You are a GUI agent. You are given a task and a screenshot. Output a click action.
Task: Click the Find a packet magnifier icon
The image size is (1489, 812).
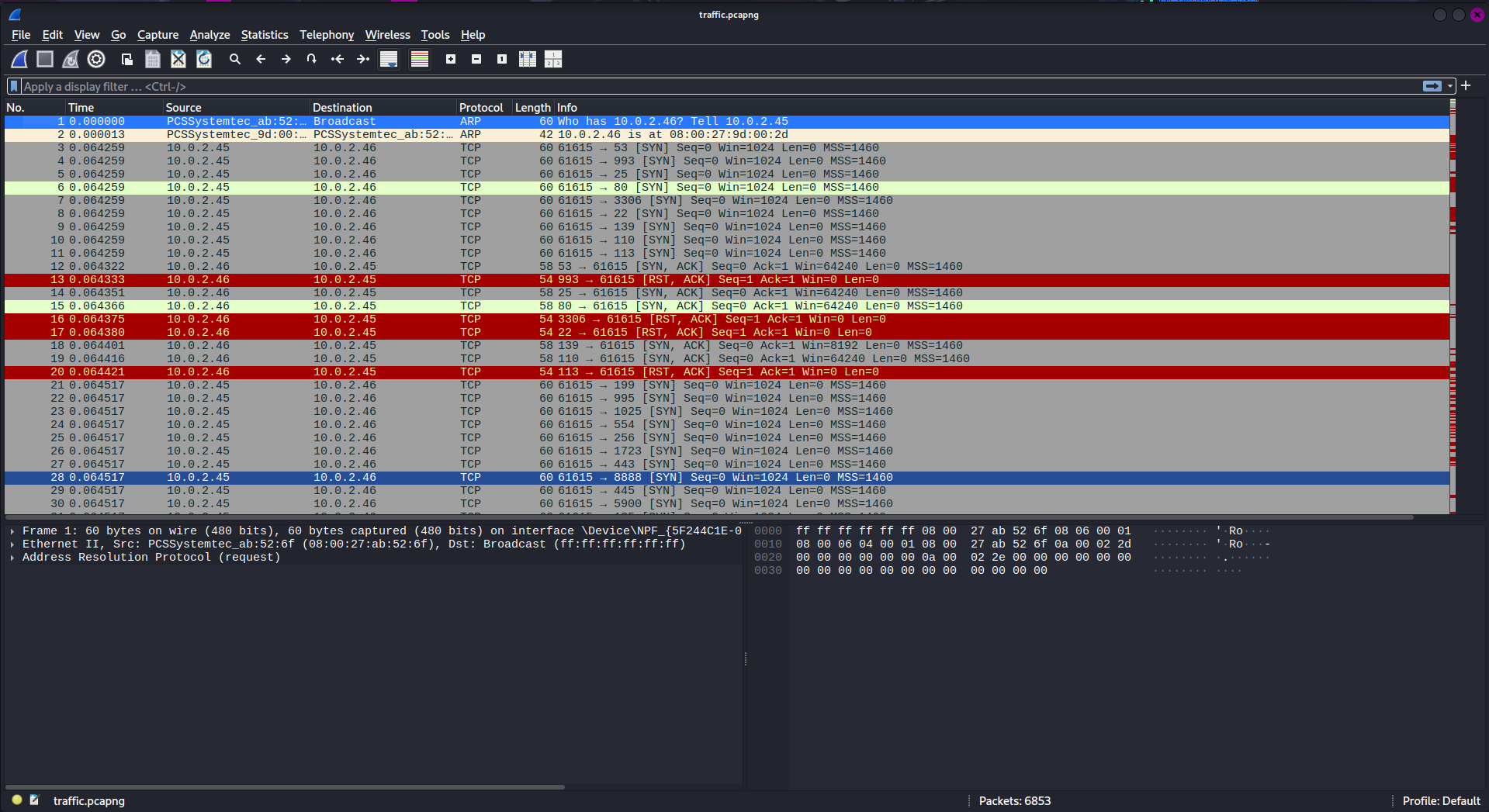pyautogui.click(x=235, y=59)
